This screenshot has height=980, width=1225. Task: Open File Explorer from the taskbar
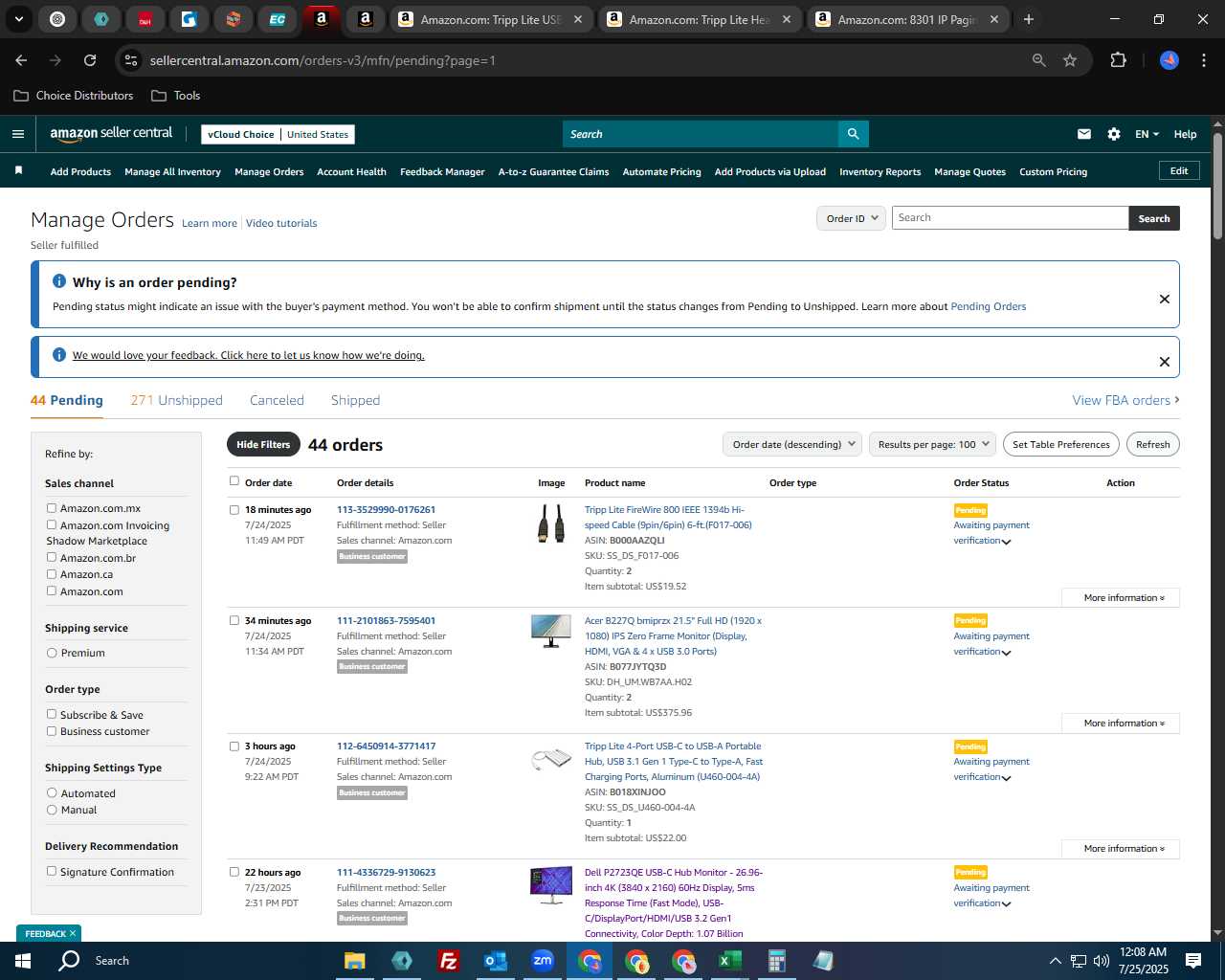354,961
